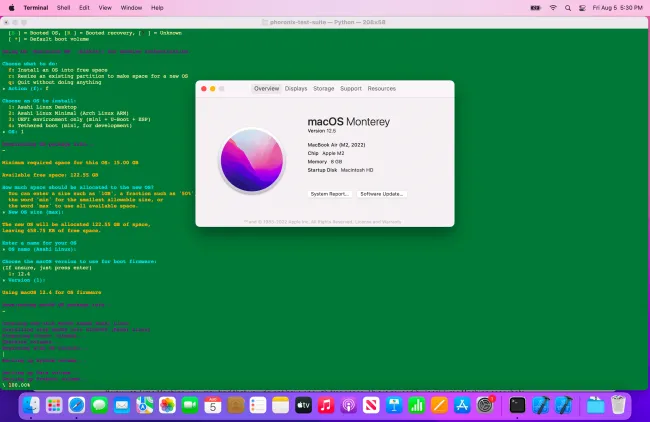Open Finder from the Dock
Viewport: 650px width, 422px height.
[x=32, y=405]
